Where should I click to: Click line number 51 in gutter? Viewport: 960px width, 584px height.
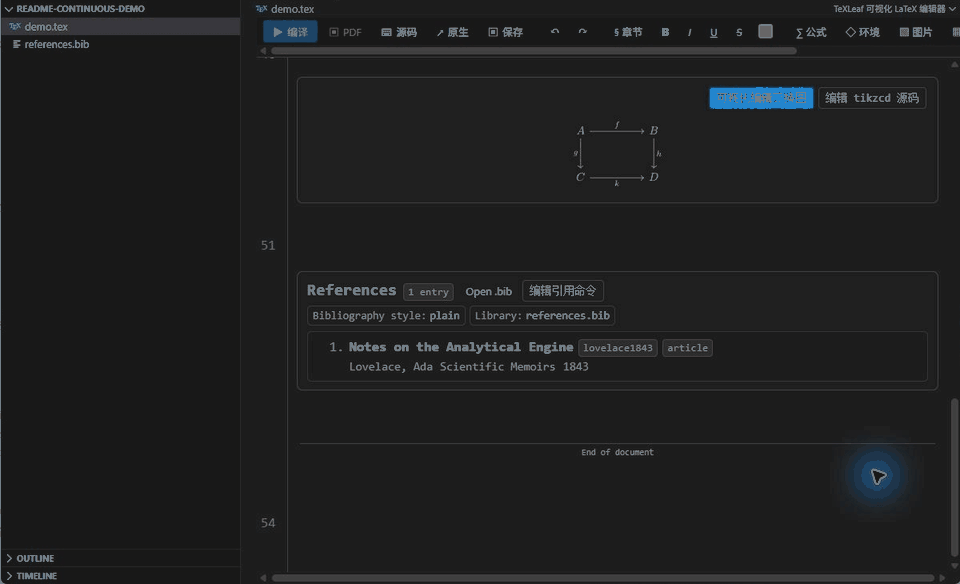(268, 245)
